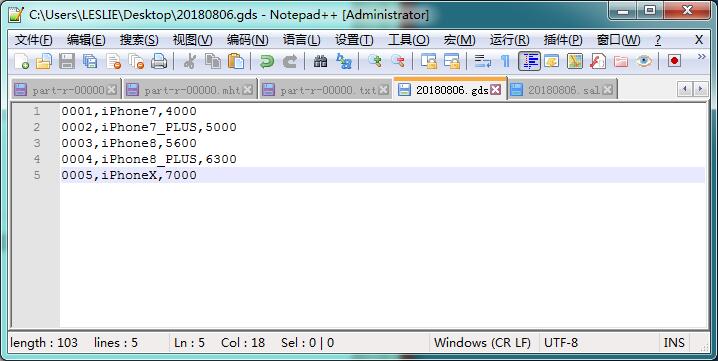Open the 编辑(E) menu

(86, 40)
